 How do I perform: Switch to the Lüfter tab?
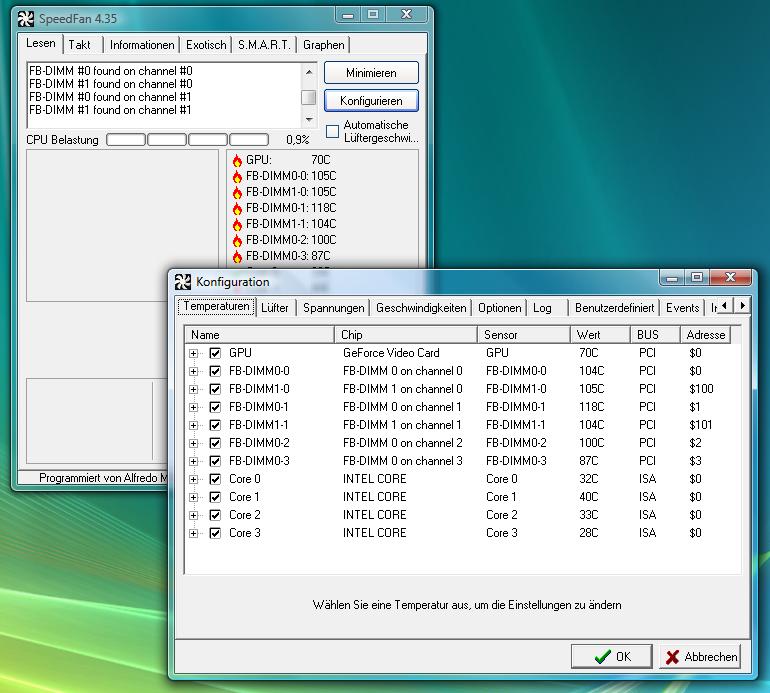[275, 308]
